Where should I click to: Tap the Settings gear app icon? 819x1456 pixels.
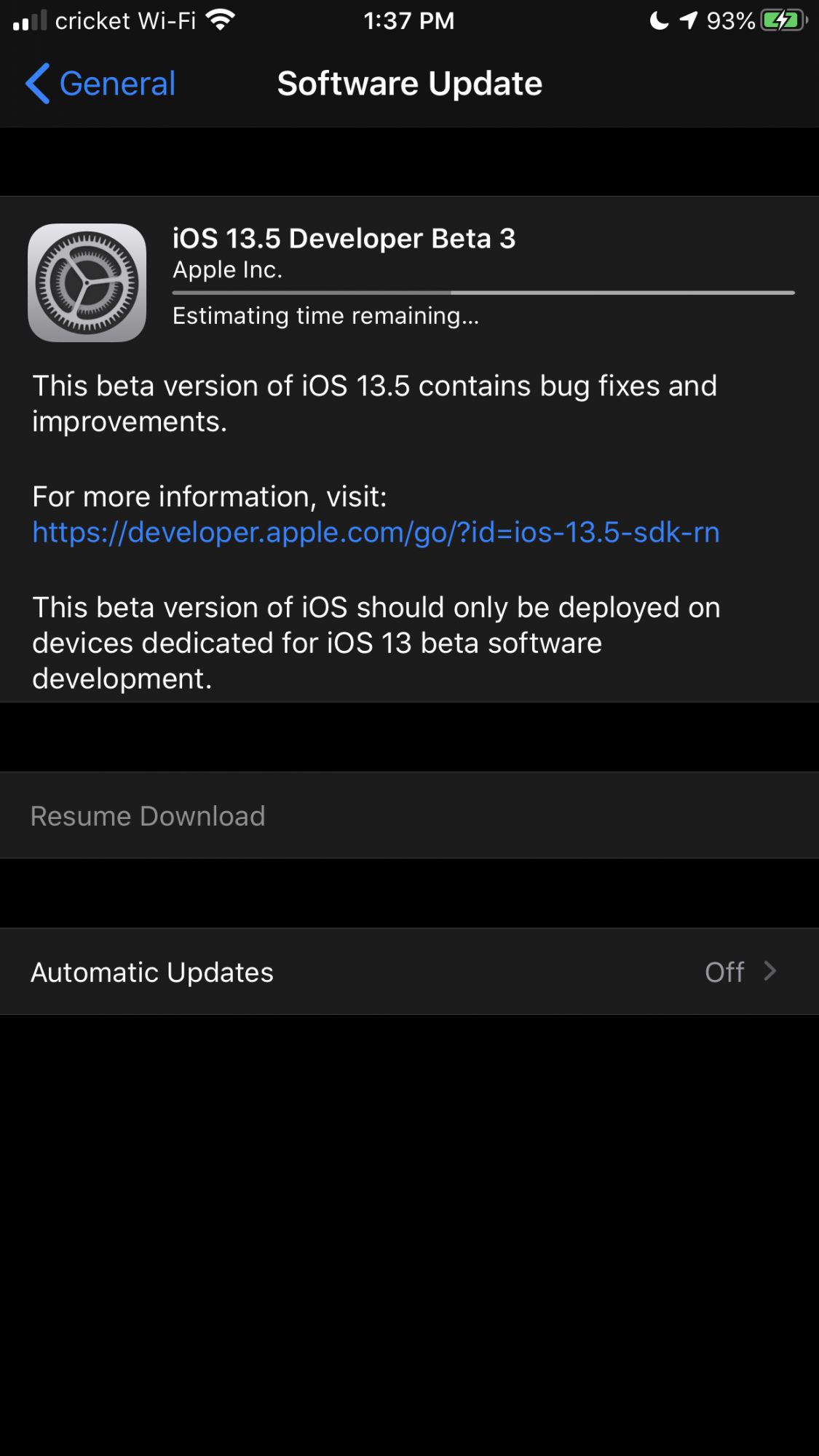click(87, 282)
